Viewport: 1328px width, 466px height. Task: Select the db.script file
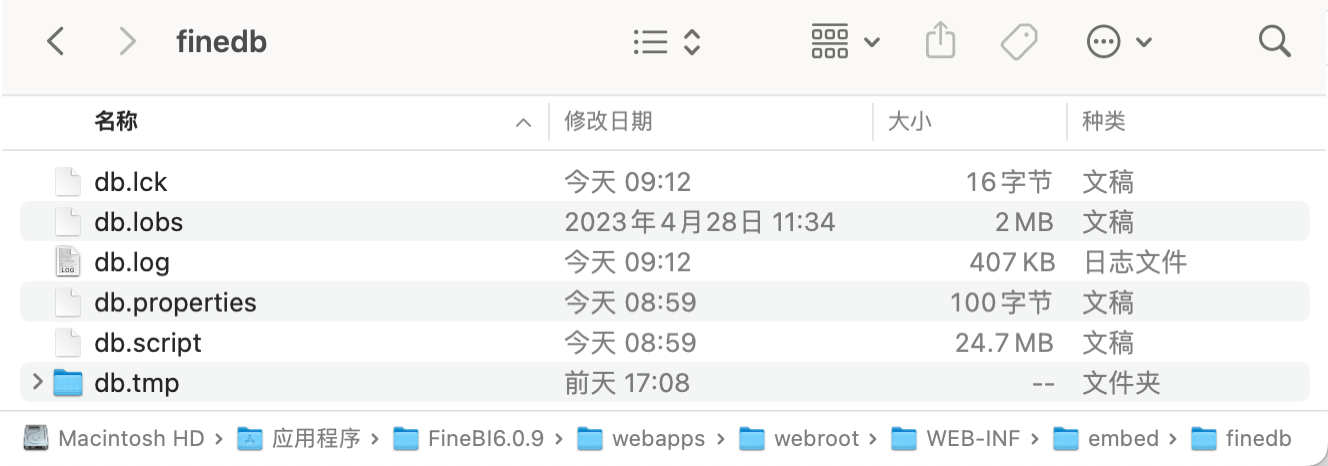tap(148, 342)
